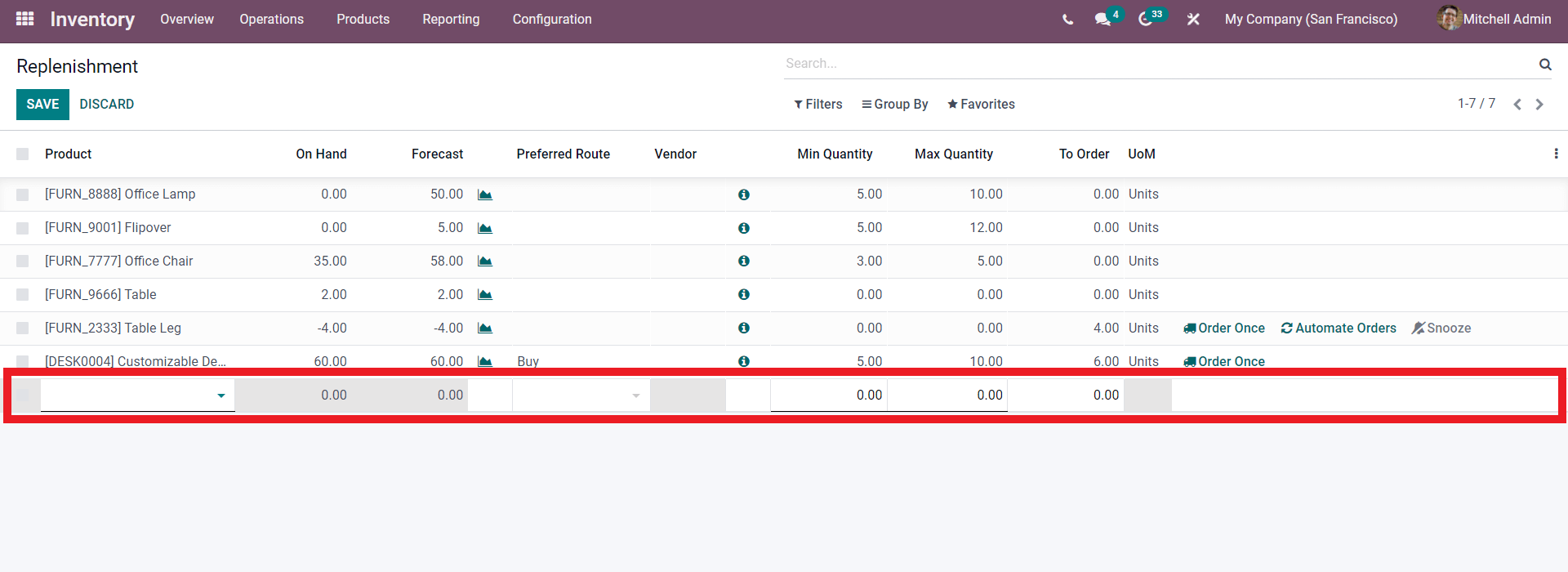
Task: Tick the Office Chair row checkbox
Action: coord(22,261)
